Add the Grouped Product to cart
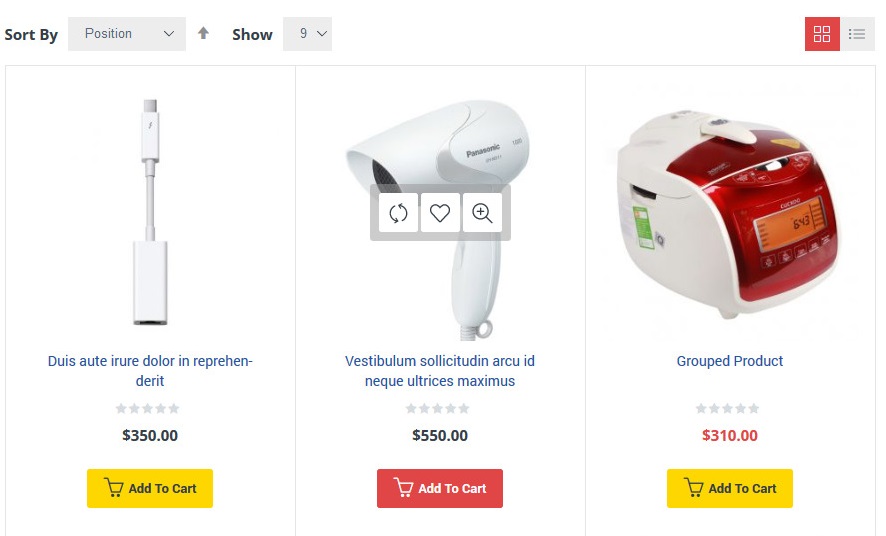 pos(730,488)
